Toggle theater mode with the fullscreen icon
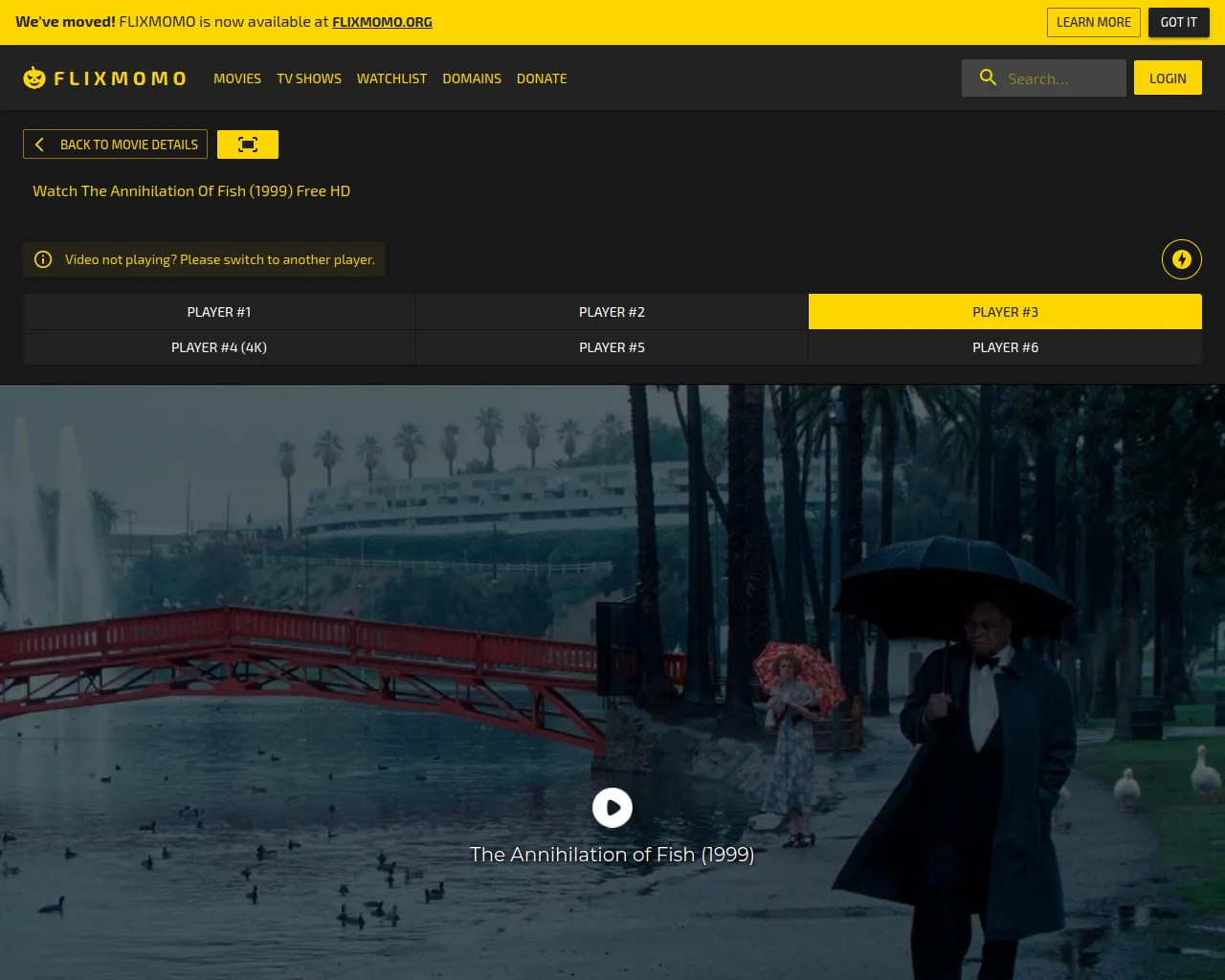The width and height of the screenshot is (1225, 980). (x=248, y=145)
